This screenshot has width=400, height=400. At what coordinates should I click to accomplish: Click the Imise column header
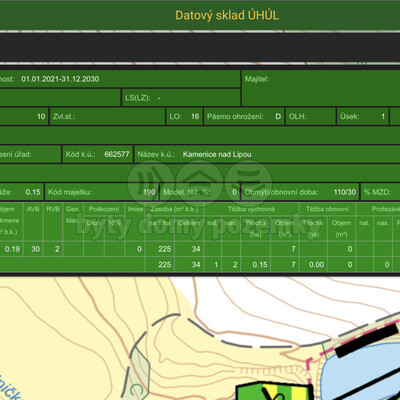[x=135, y=209]
